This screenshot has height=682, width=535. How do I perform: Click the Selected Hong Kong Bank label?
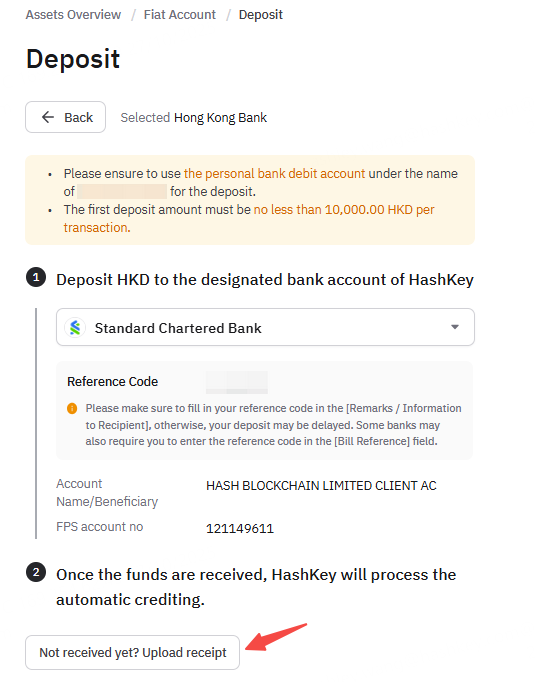point(194,117)
